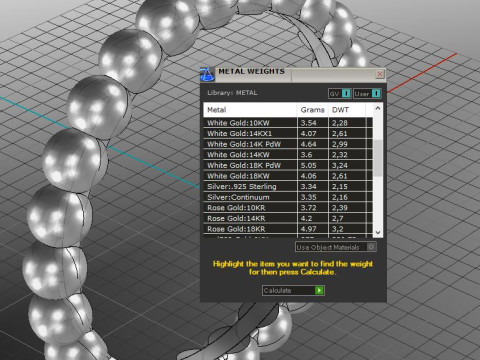Screen dimensions: 480x360
Task: Select White Gold:10KW row
Action: click(288, 123)
